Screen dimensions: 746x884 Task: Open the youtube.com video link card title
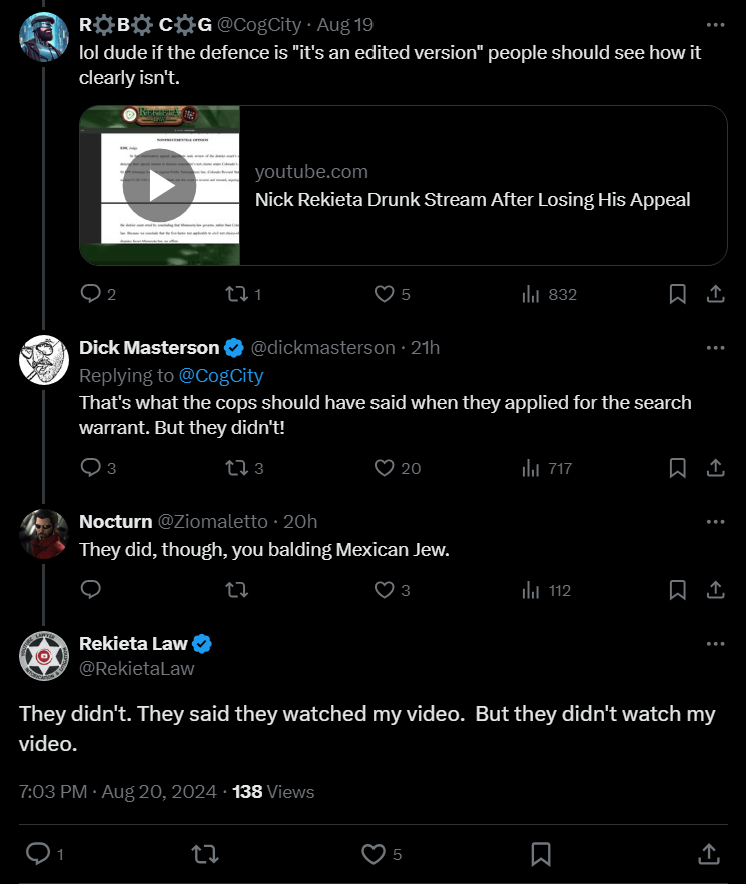[472, 199]
